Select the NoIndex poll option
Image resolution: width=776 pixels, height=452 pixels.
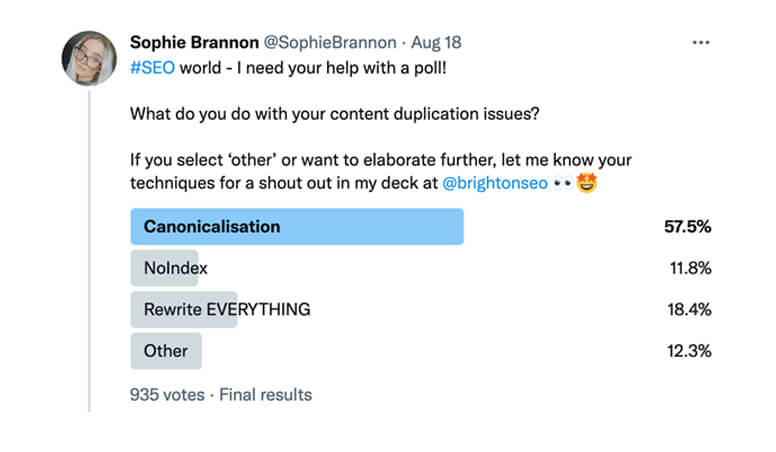point(175,268)
